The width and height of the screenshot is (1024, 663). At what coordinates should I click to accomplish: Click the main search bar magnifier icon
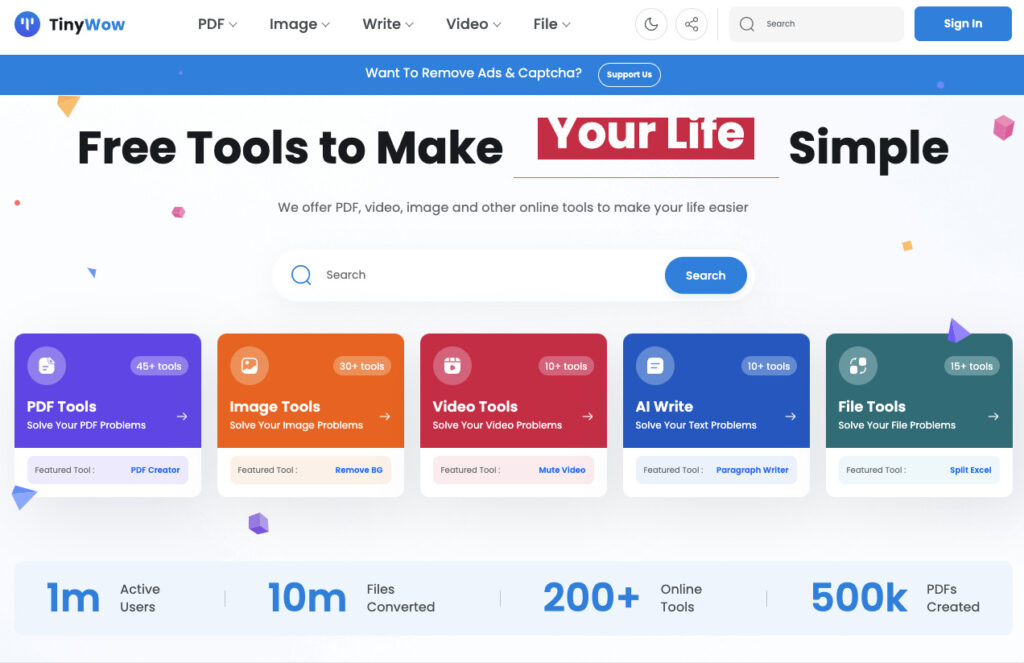(x=301, y=275)
